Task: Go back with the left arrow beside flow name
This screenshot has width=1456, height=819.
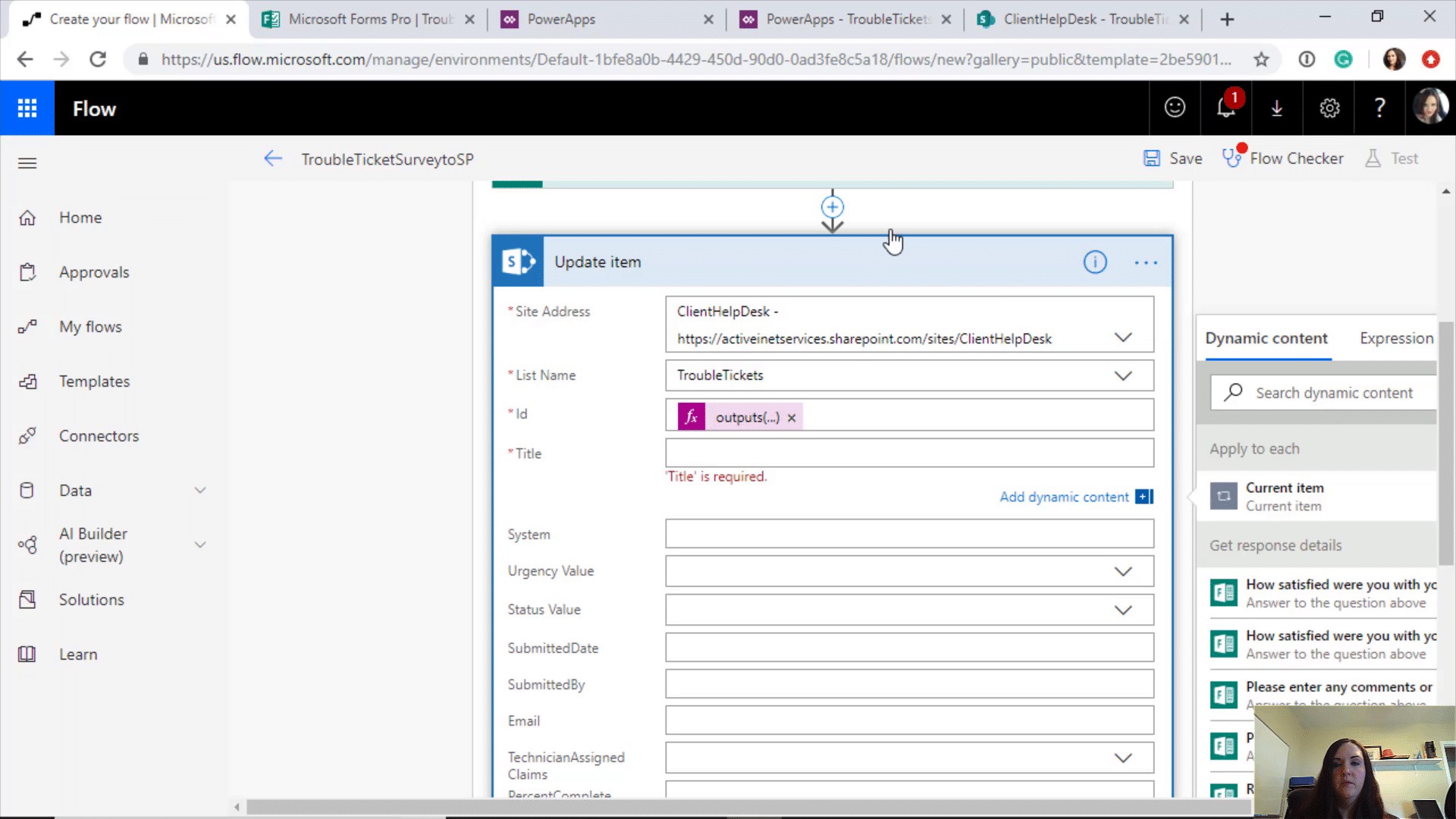Action: pyautogui.click(x=273, y=158)
